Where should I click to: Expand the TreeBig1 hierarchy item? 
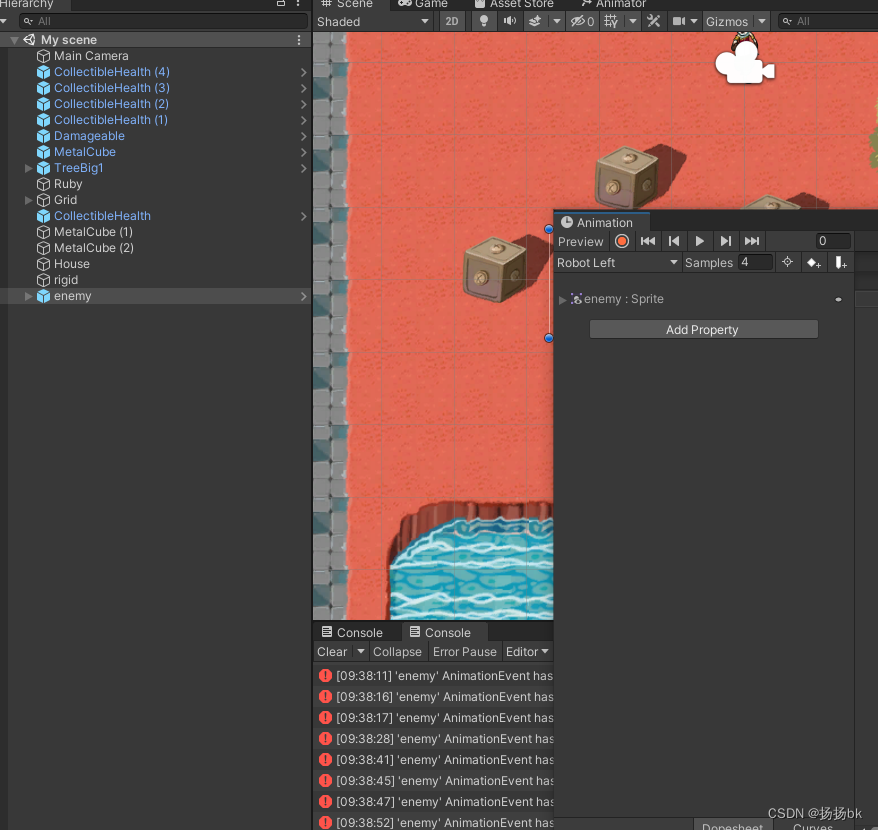tap(28, 167)
